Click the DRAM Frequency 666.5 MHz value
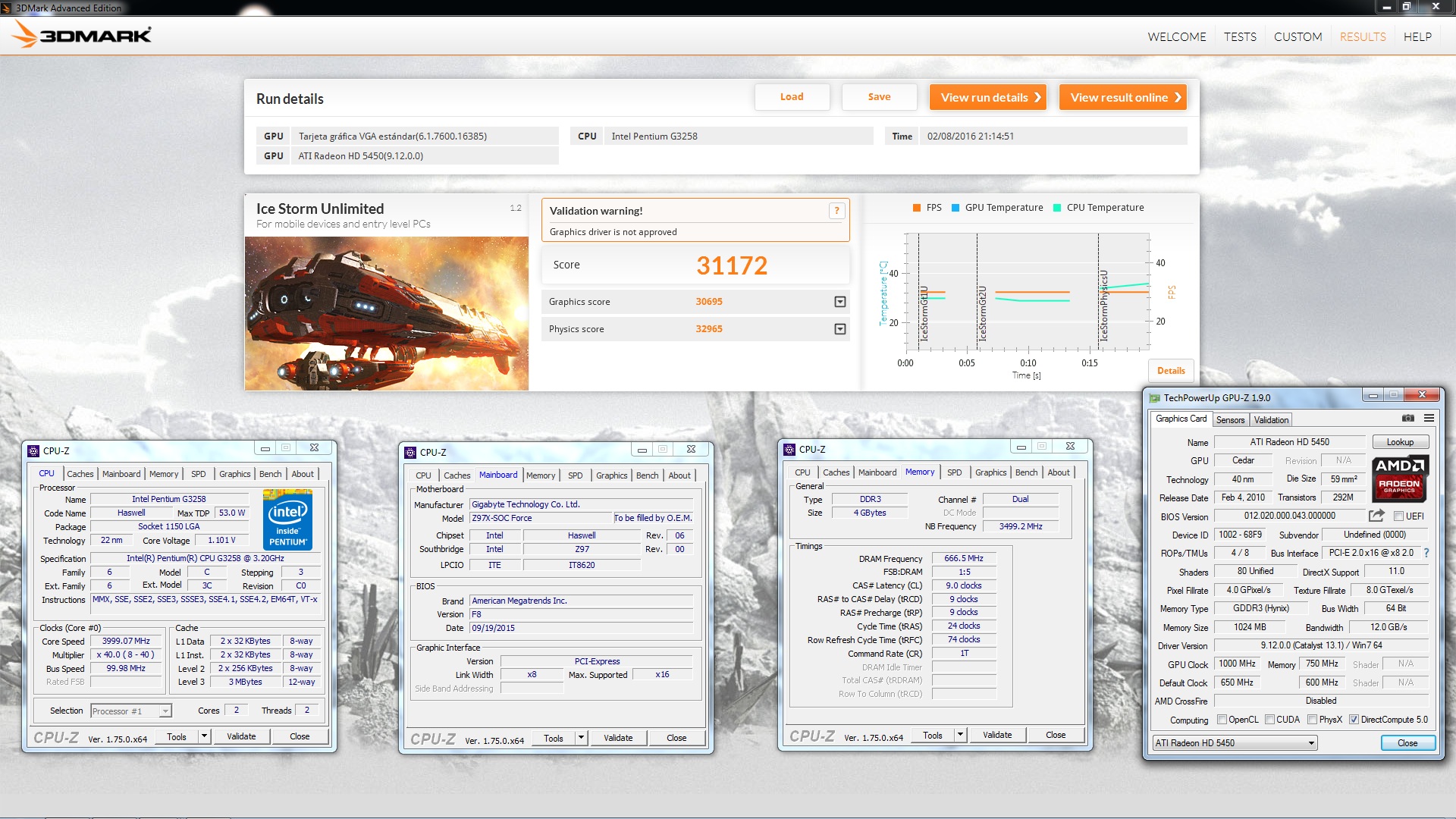The width and height of the screenshot is (1456, 819). click(x=963, y=558)
